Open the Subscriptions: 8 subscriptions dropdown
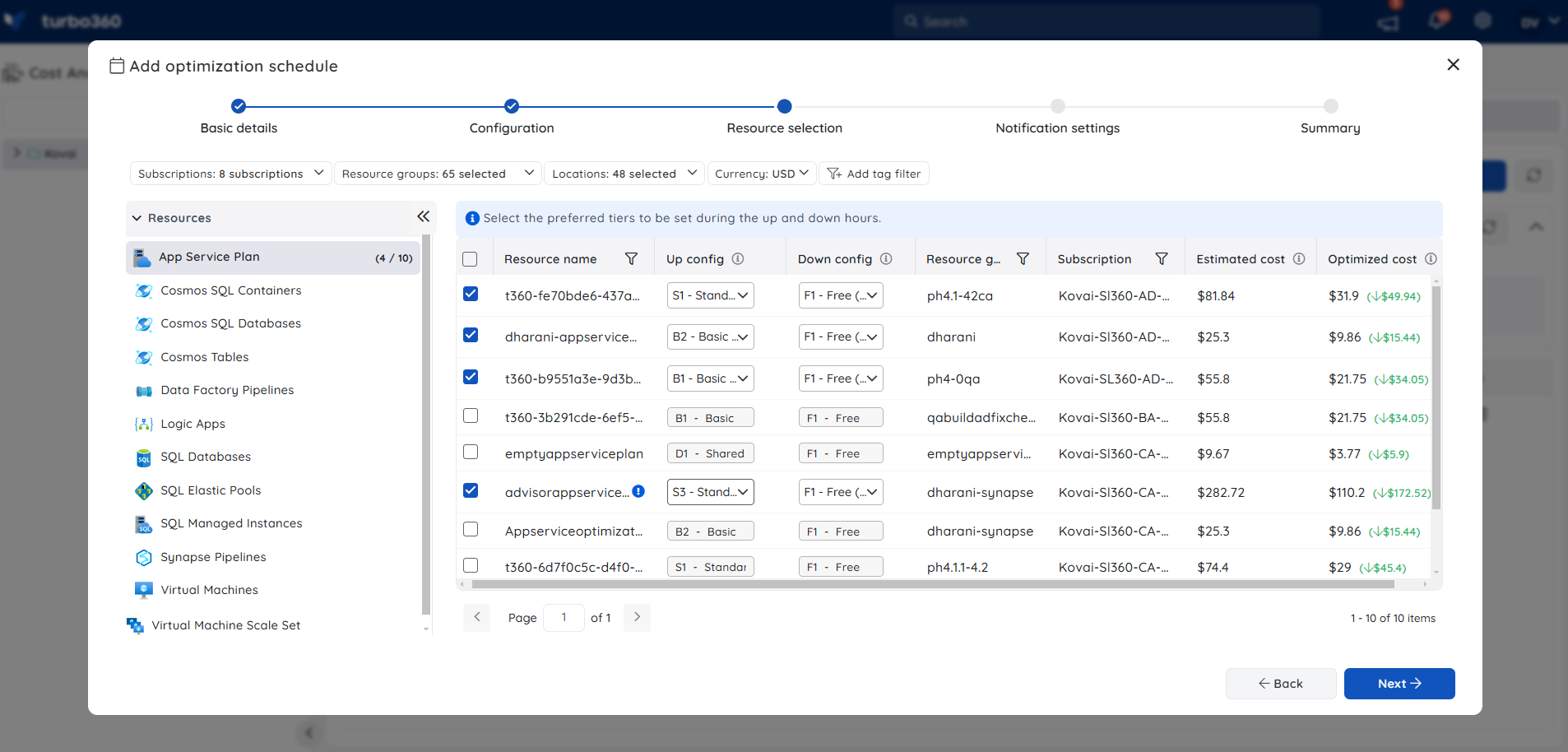Image resolution: width=1568 pixels, height=752 pixels. (x=230, y=174)
